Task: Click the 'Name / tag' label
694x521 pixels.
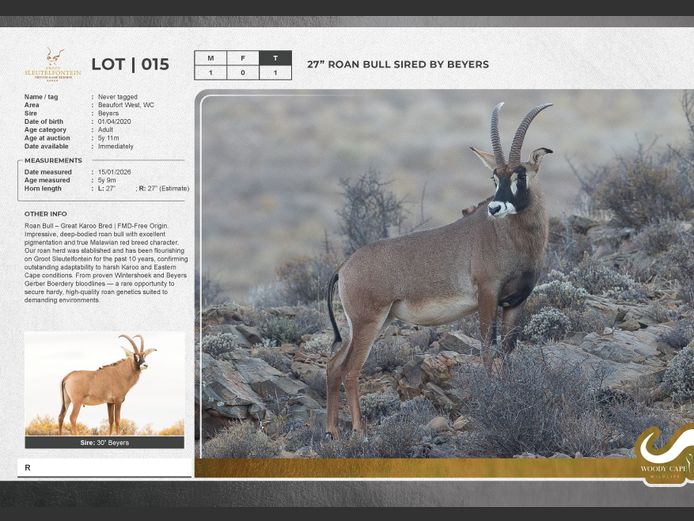Action: 41,96
